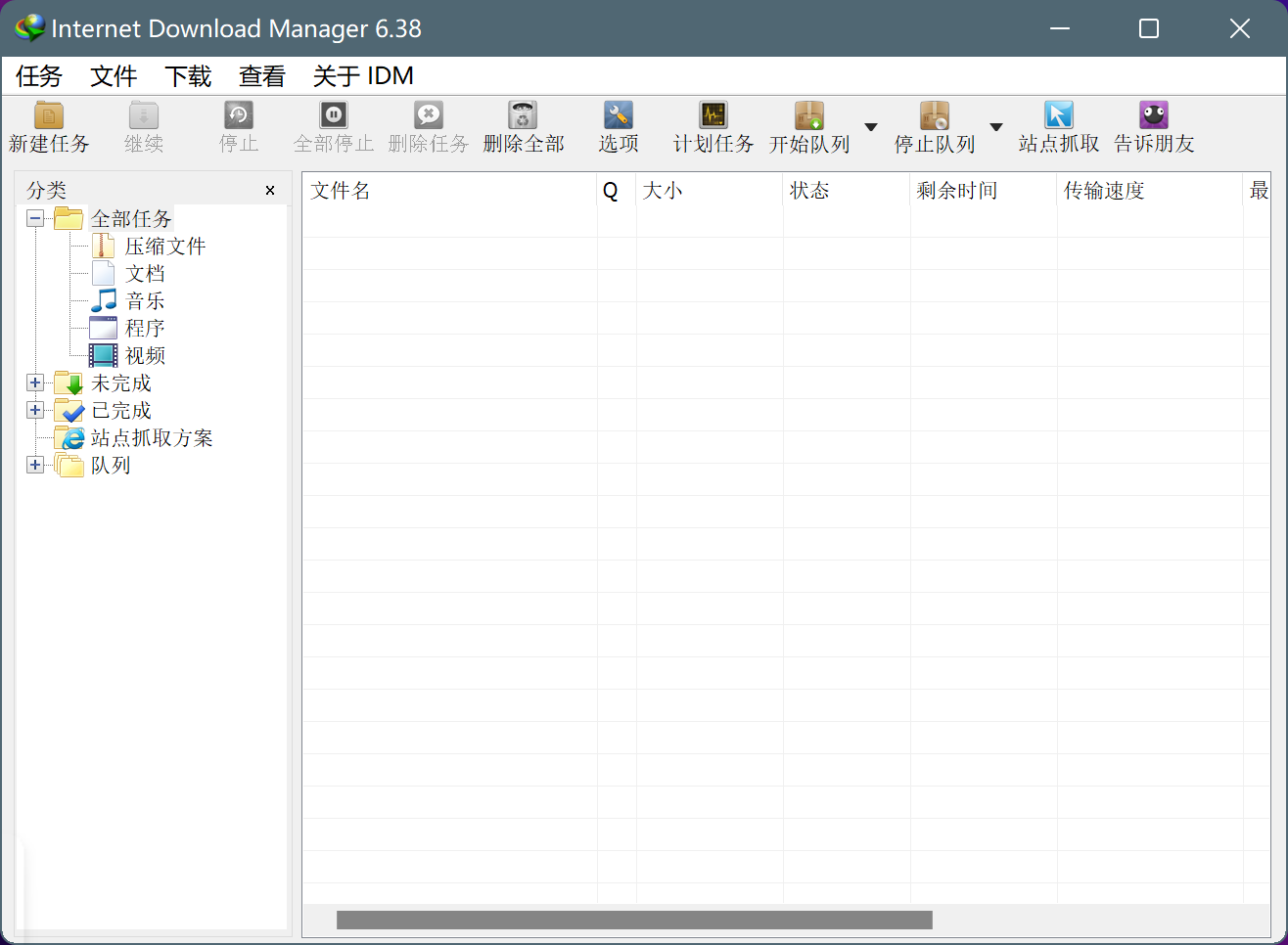Click the 删除全部 recycle-bin icon
The image size is (1288, 945).
tap(524, 115)
